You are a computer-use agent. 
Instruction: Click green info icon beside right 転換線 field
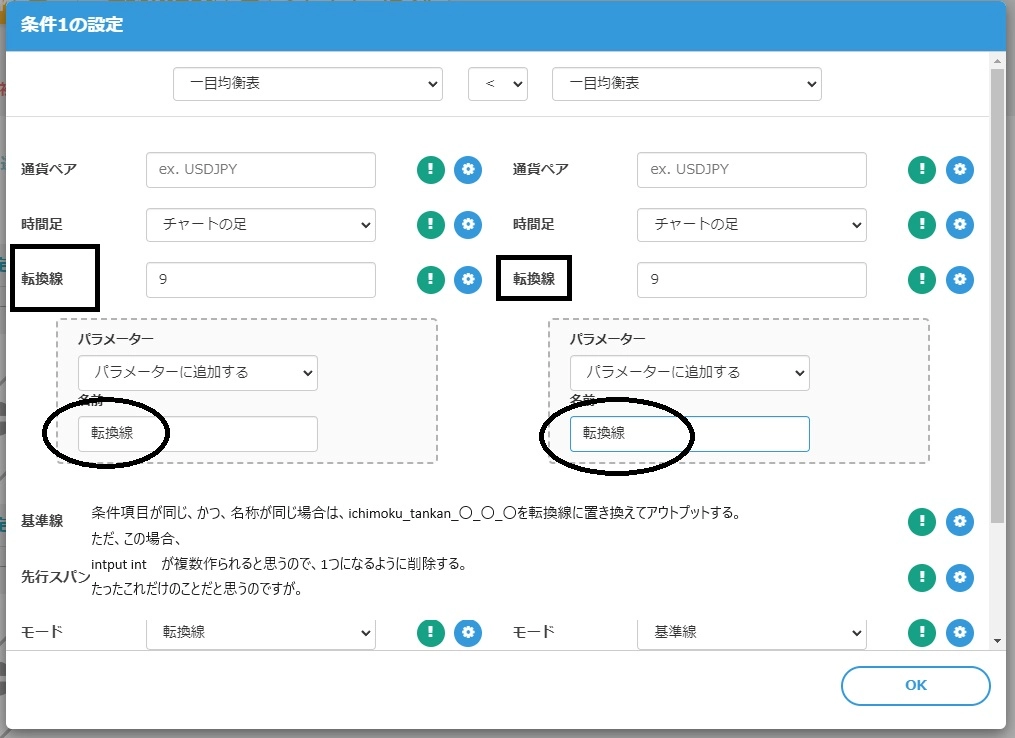(x=921, y=280)
